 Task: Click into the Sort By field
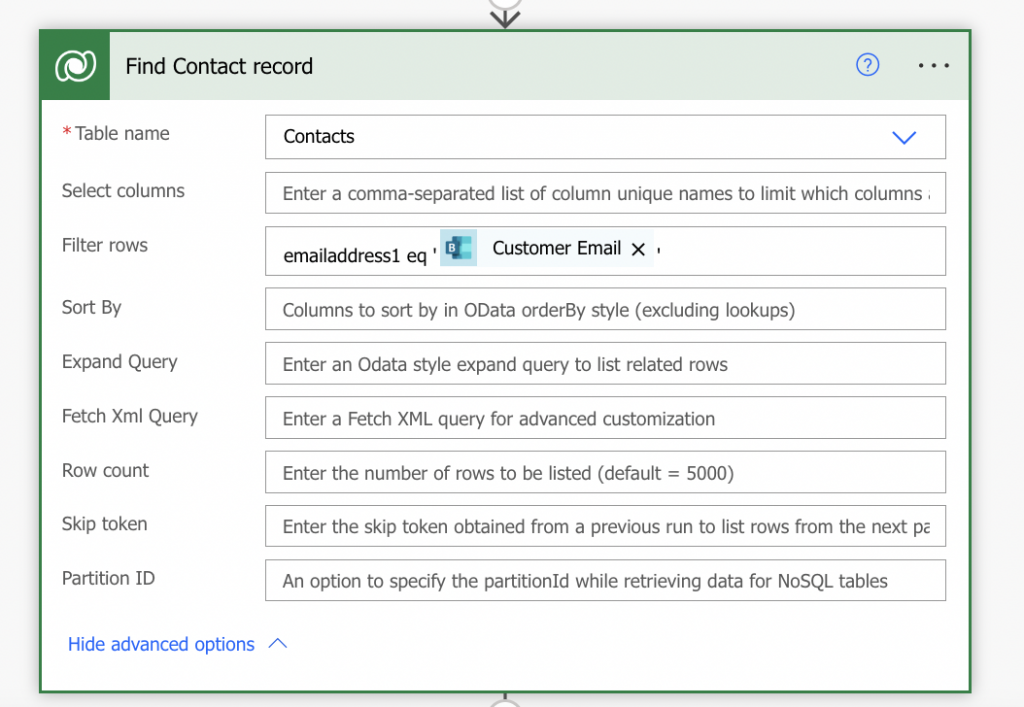(x=605, y=310)
